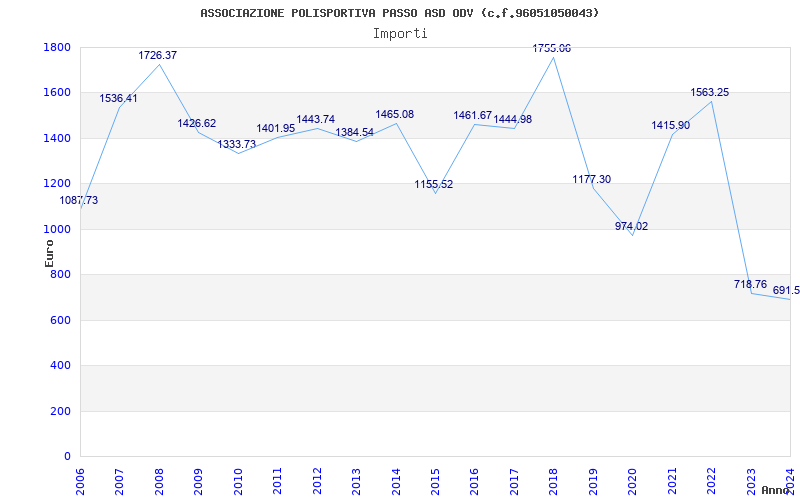Screen dimensions: 800x500
Task: Select the 2011 year label
Action: (x=277, y=482)
